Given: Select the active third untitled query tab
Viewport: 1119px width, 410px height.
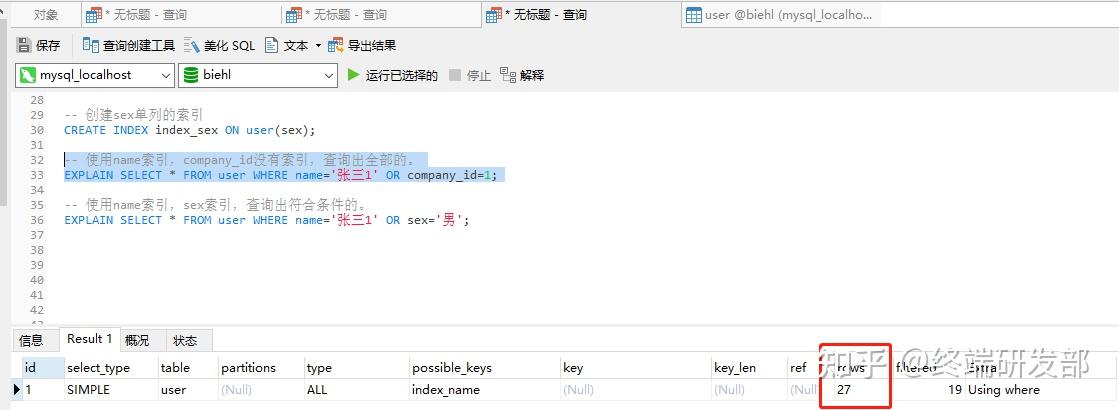Looking at the screenshot, I should [x=581, y=14].
